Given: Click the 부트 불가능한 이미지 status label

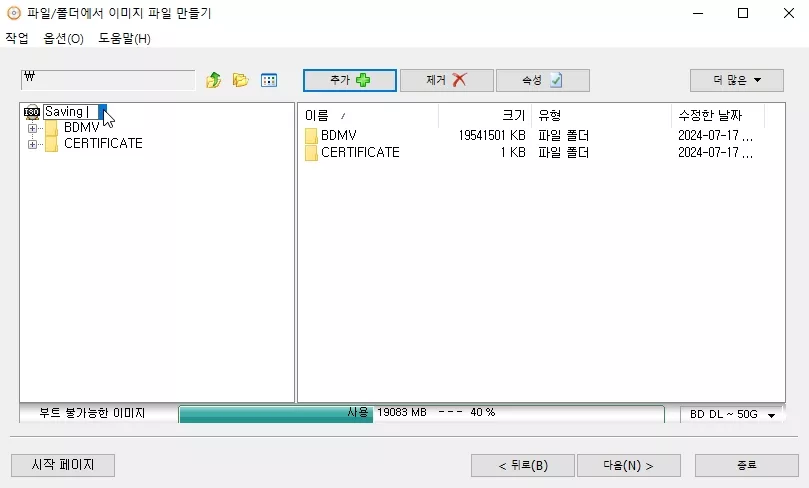Looking at the screenshot, I should 92,413.
